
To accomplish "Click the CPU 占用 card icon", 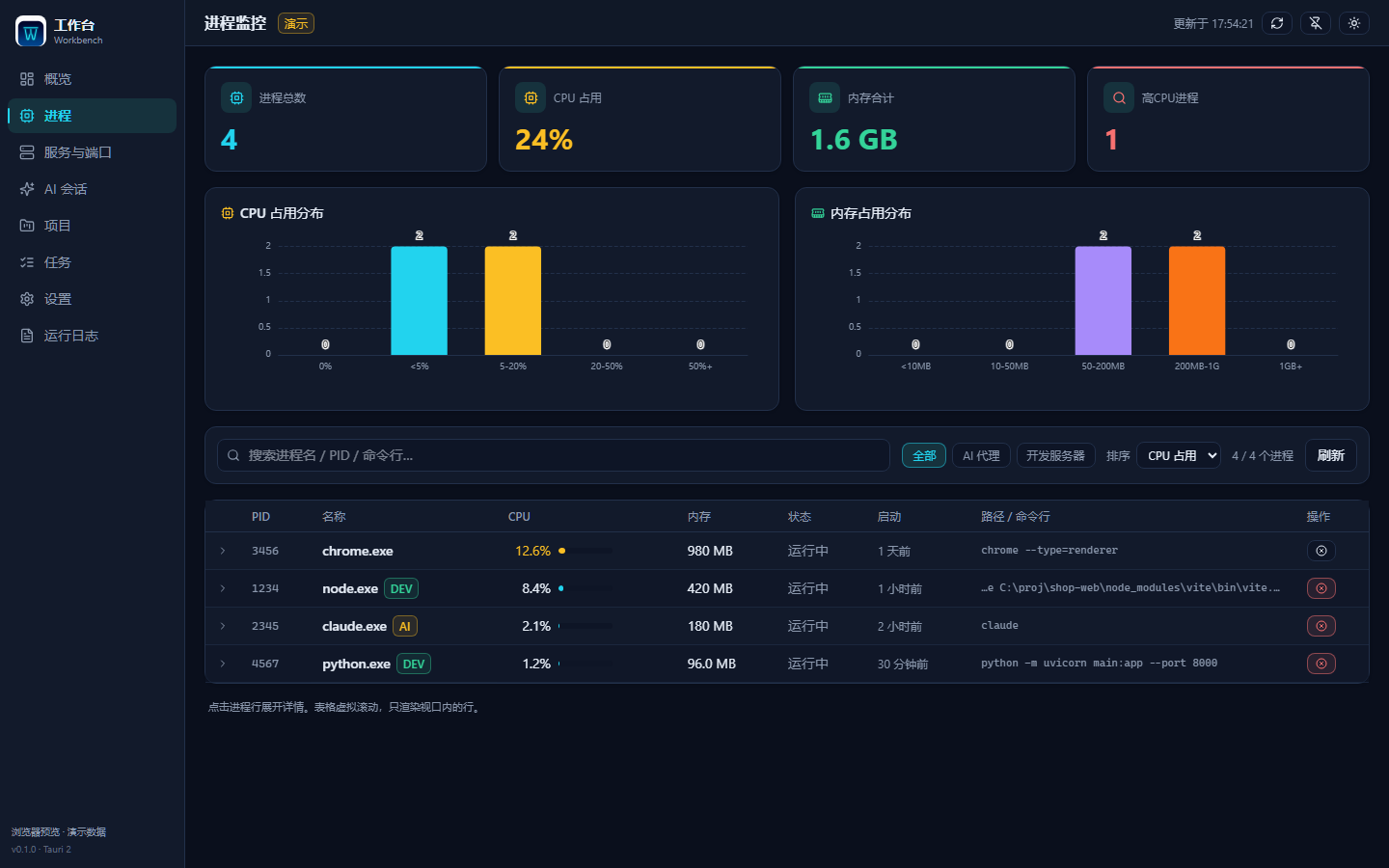I will click(531, 97).
